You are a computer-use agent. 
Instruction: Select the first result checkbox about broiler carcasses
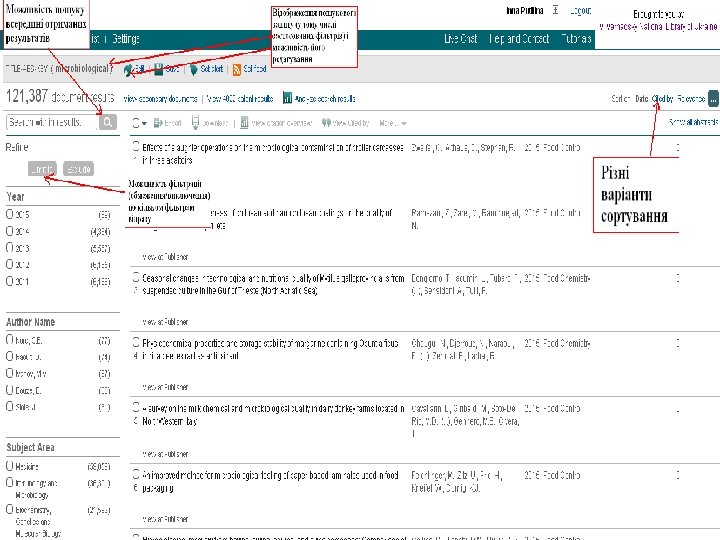(x=136, y=146)
